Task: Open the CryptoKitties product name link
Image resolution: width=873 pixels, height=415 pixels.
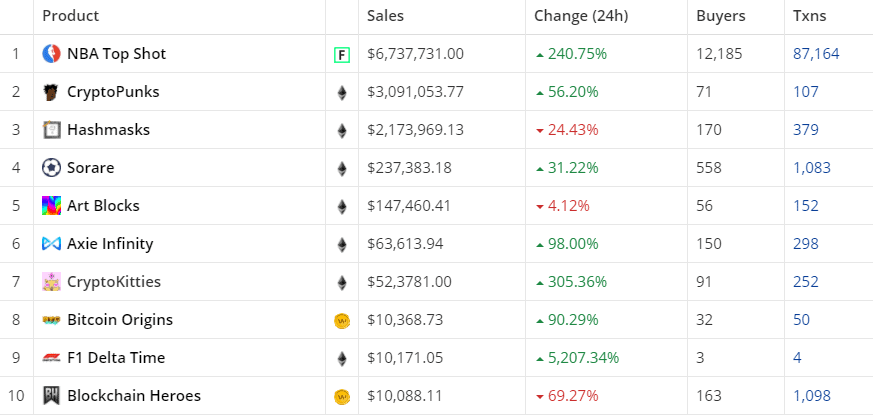Action: click(x=114, y=282)
